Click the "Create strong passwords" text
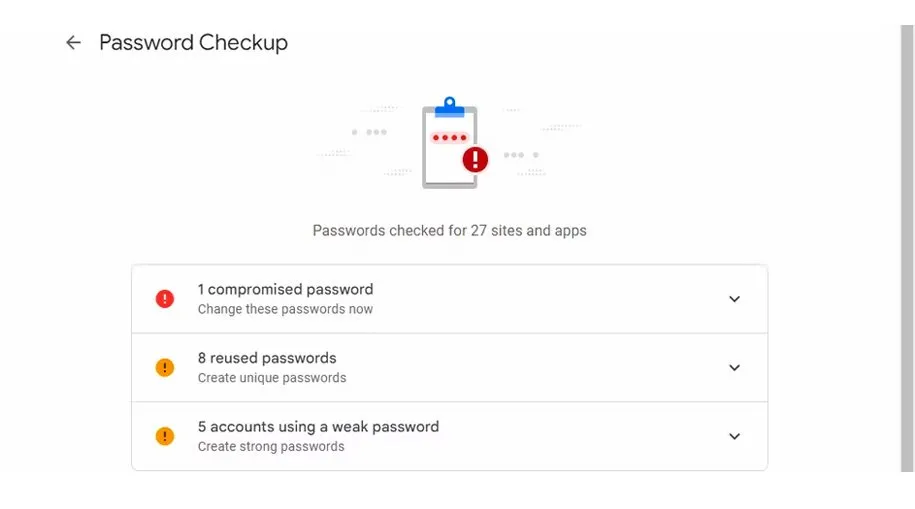 point(271,447)
